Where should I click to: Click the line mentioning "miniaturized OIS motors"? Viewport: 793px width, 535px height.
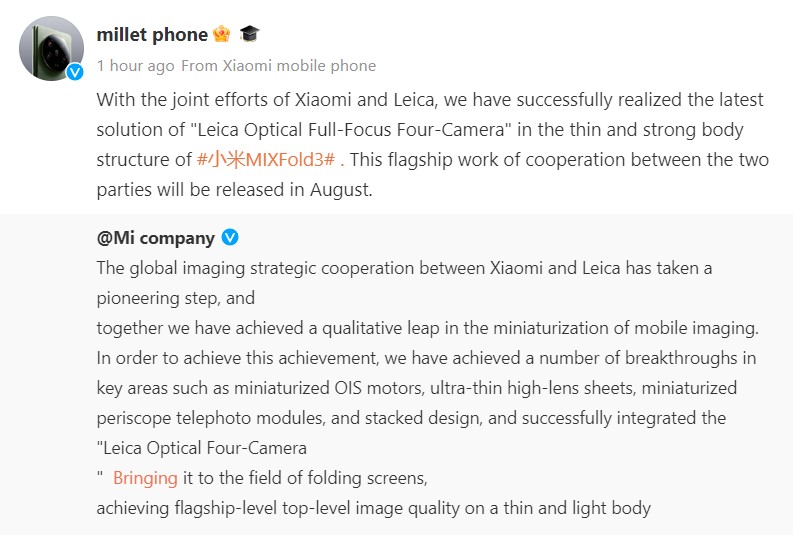coord(417,388)
